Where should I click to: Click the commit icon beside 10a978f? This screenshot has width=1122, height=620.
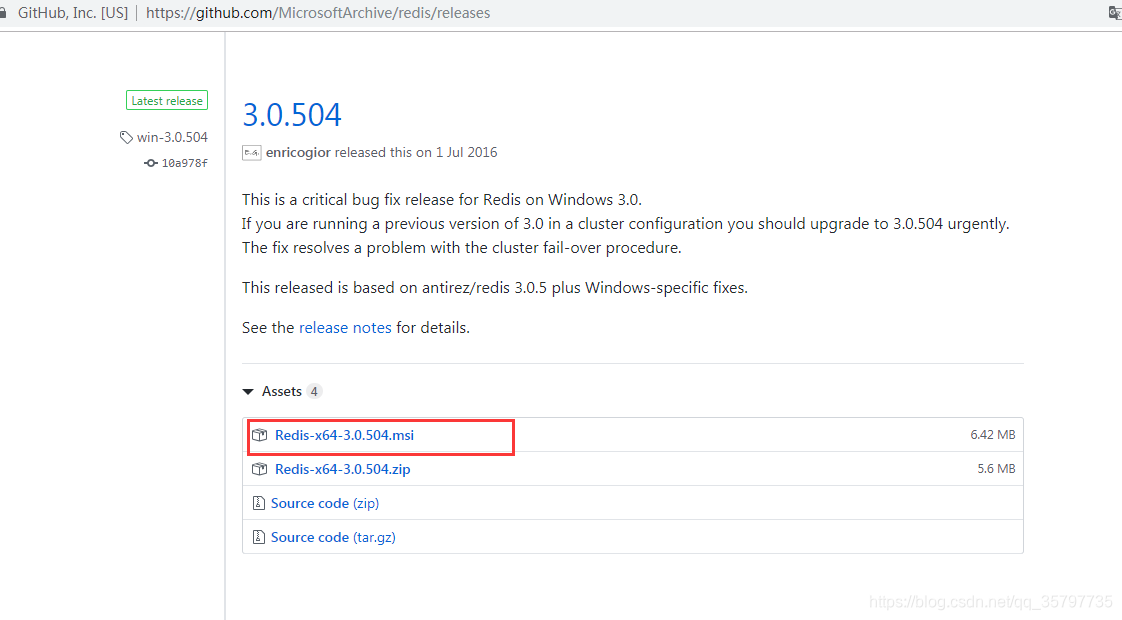coord(150,163)
